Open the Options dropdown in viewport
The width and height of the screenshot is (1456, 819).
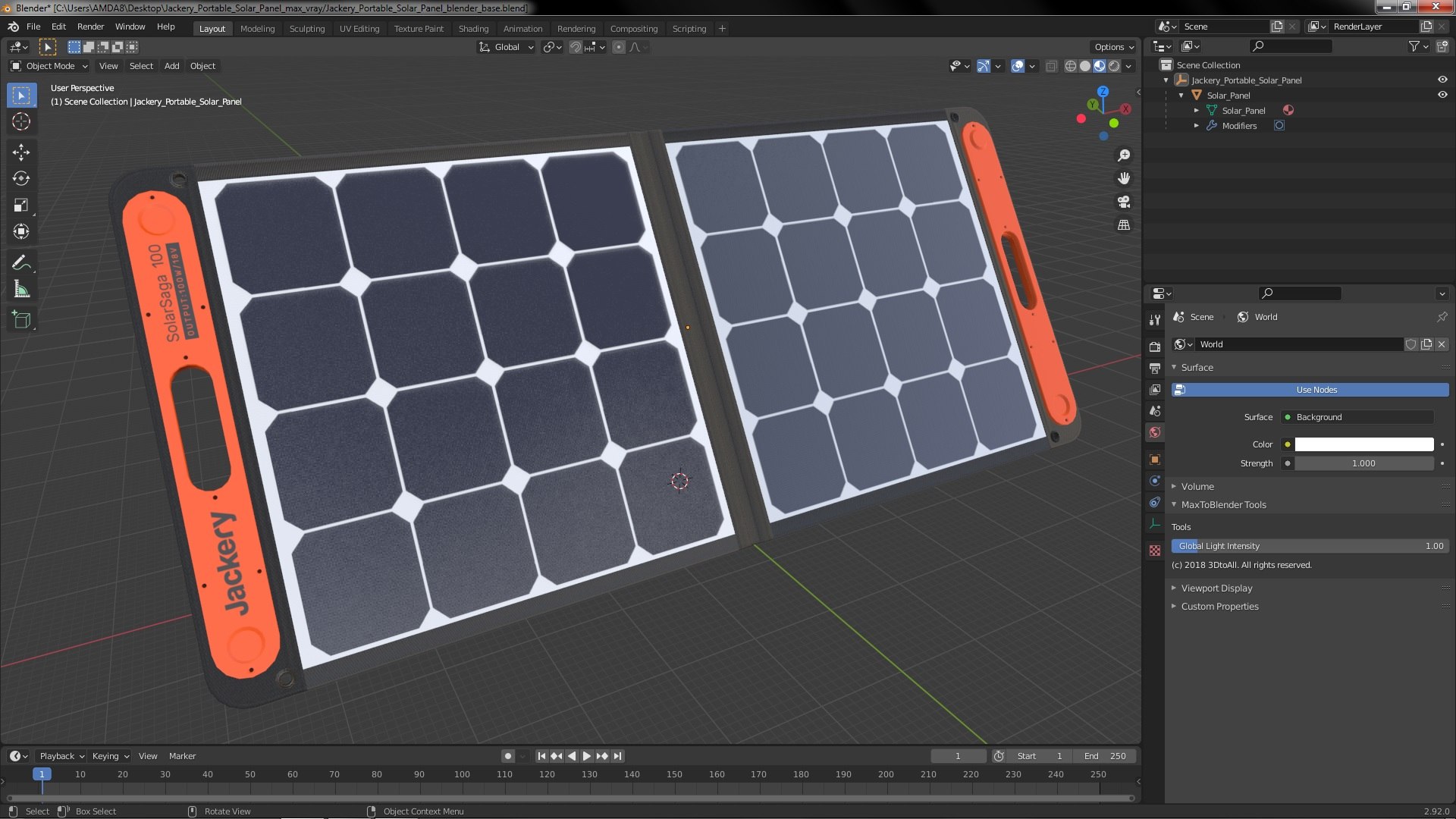tap(1114, 47)
